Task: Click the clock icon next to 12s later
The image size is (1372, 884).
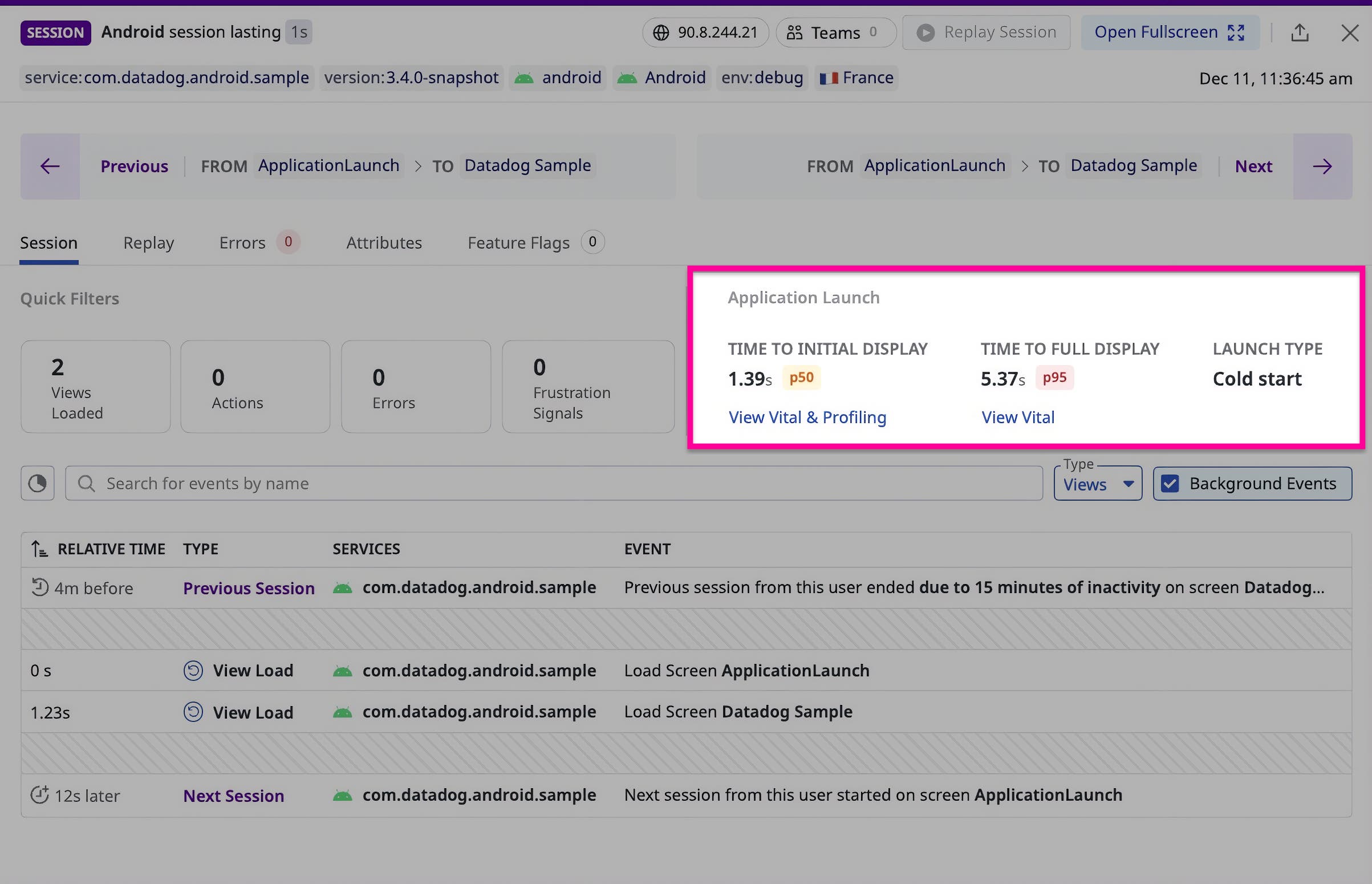Action: [38, 795]
